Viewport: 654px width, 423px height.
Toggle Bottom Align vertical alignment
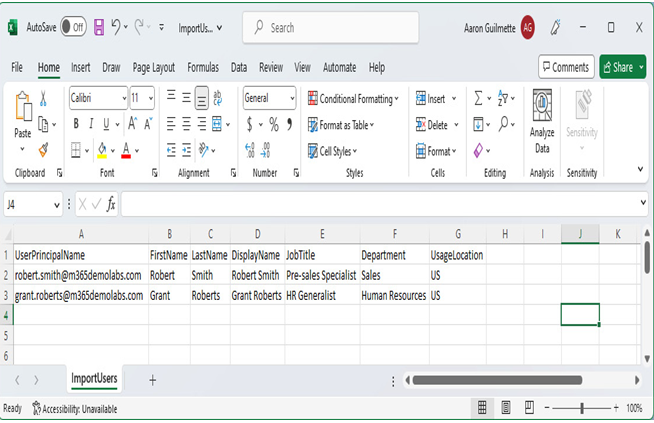coord(202,98)
